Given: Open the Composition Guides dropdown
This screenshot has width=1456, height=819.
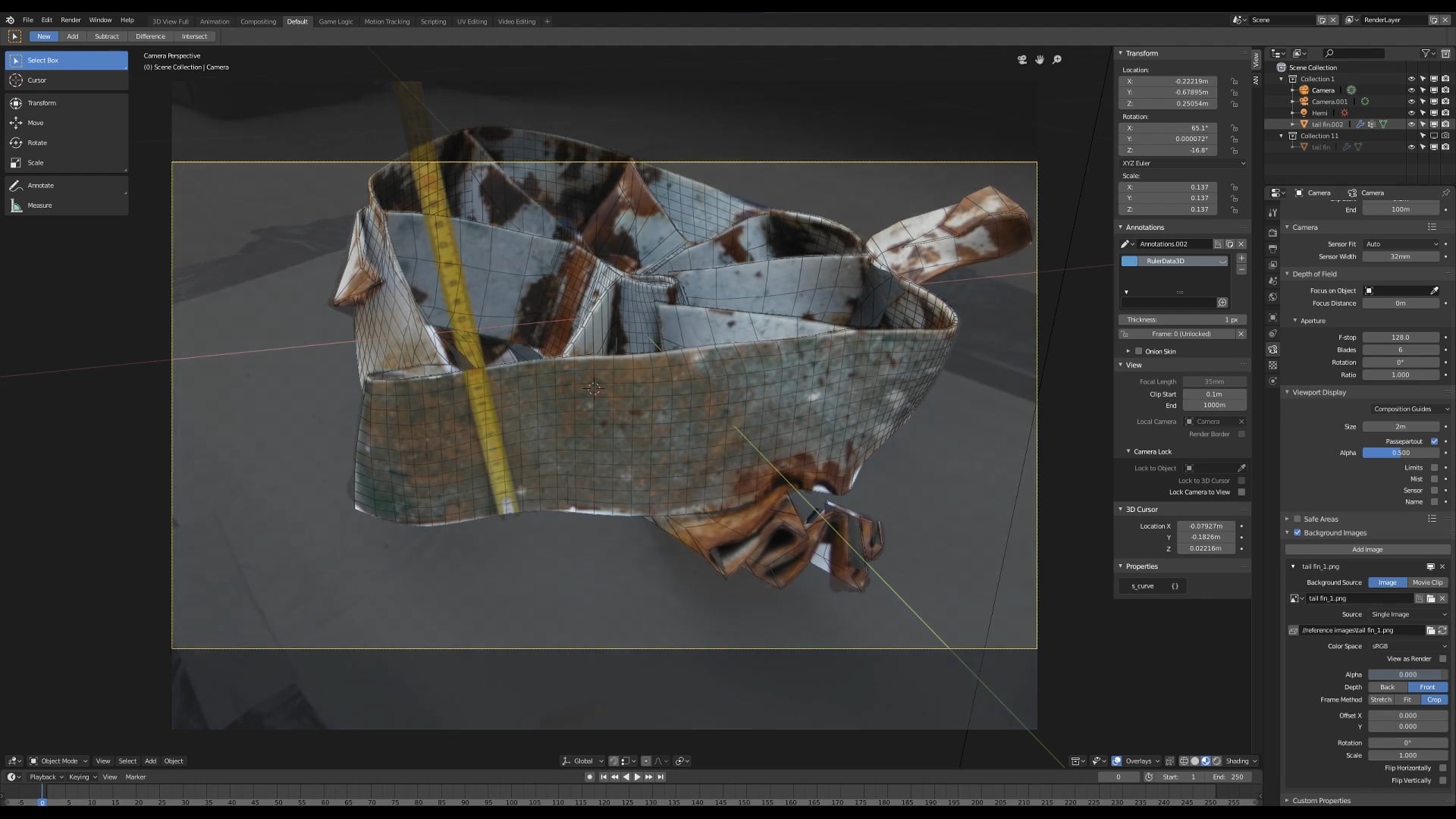Looking at the screenshot, I should [1410, 409].
